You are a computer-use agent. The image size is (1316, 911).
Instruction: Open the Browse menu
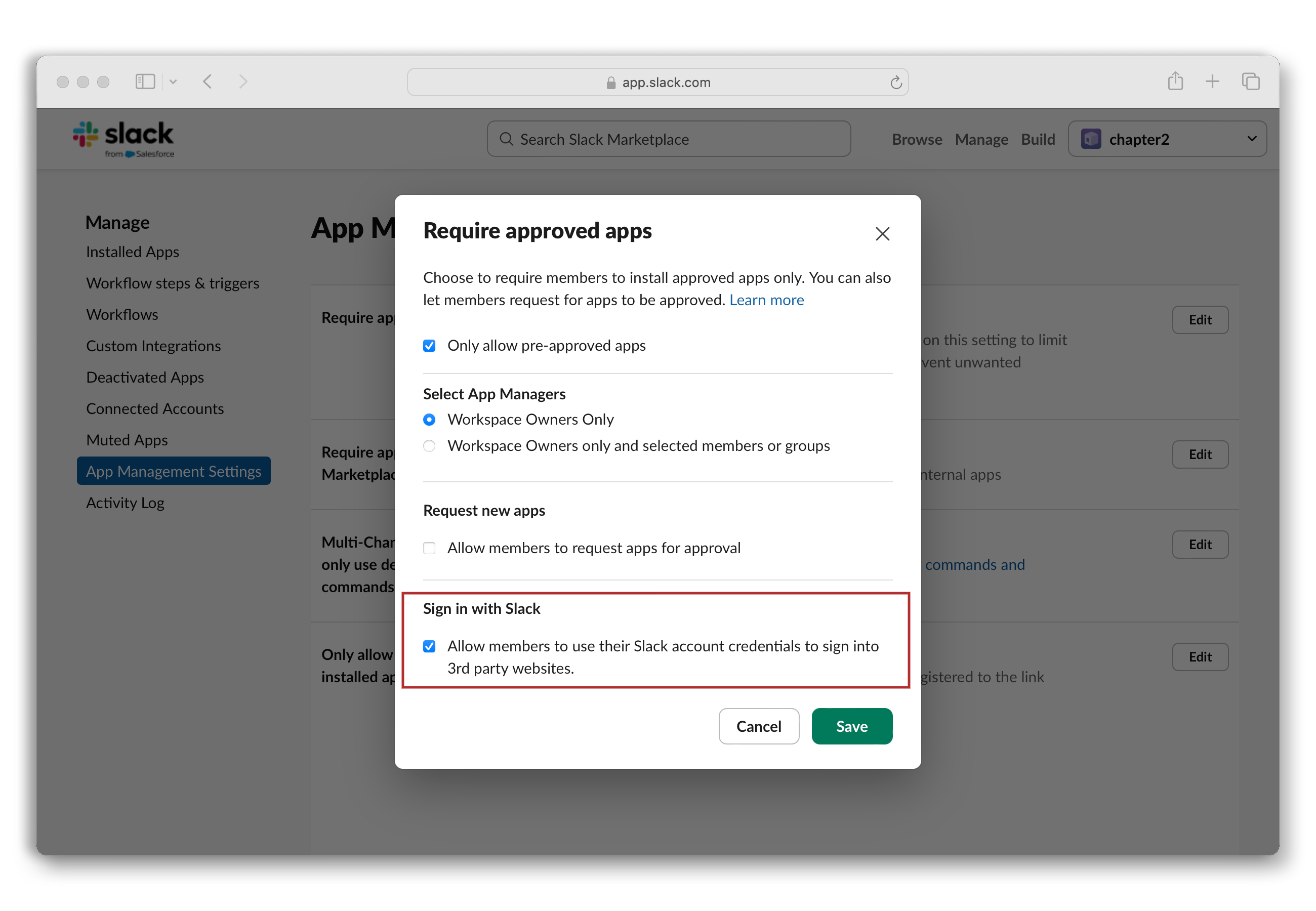917,139
